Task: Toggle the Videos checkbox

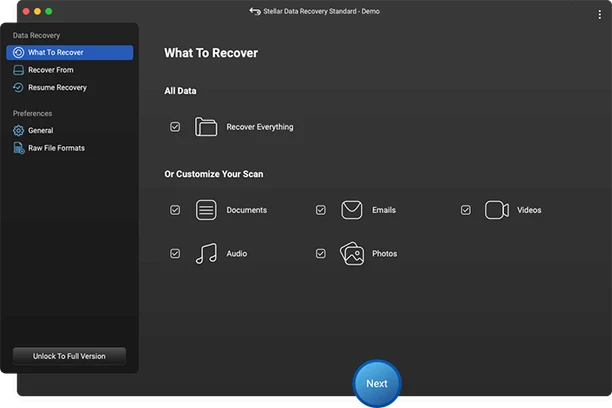Action: pos(465,210)
